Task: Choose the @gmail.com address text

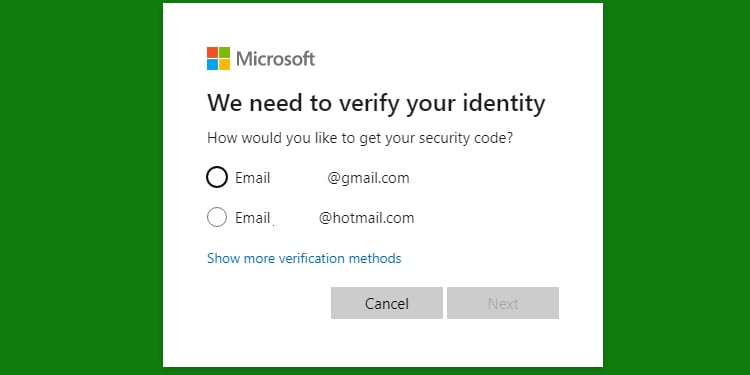Action: (368, 178)
